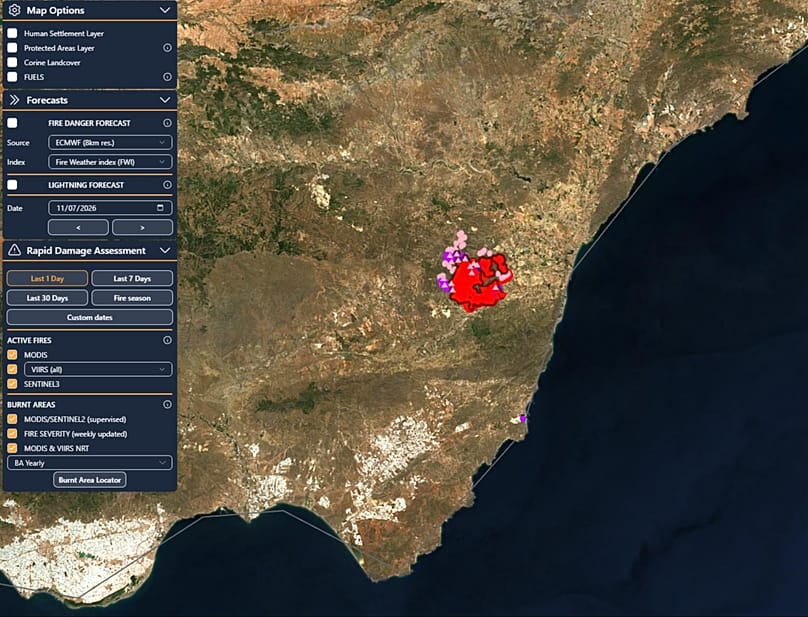Enable FUELS layer checkbox
This screenshot has height=617, width=808.
coord(12,77)
